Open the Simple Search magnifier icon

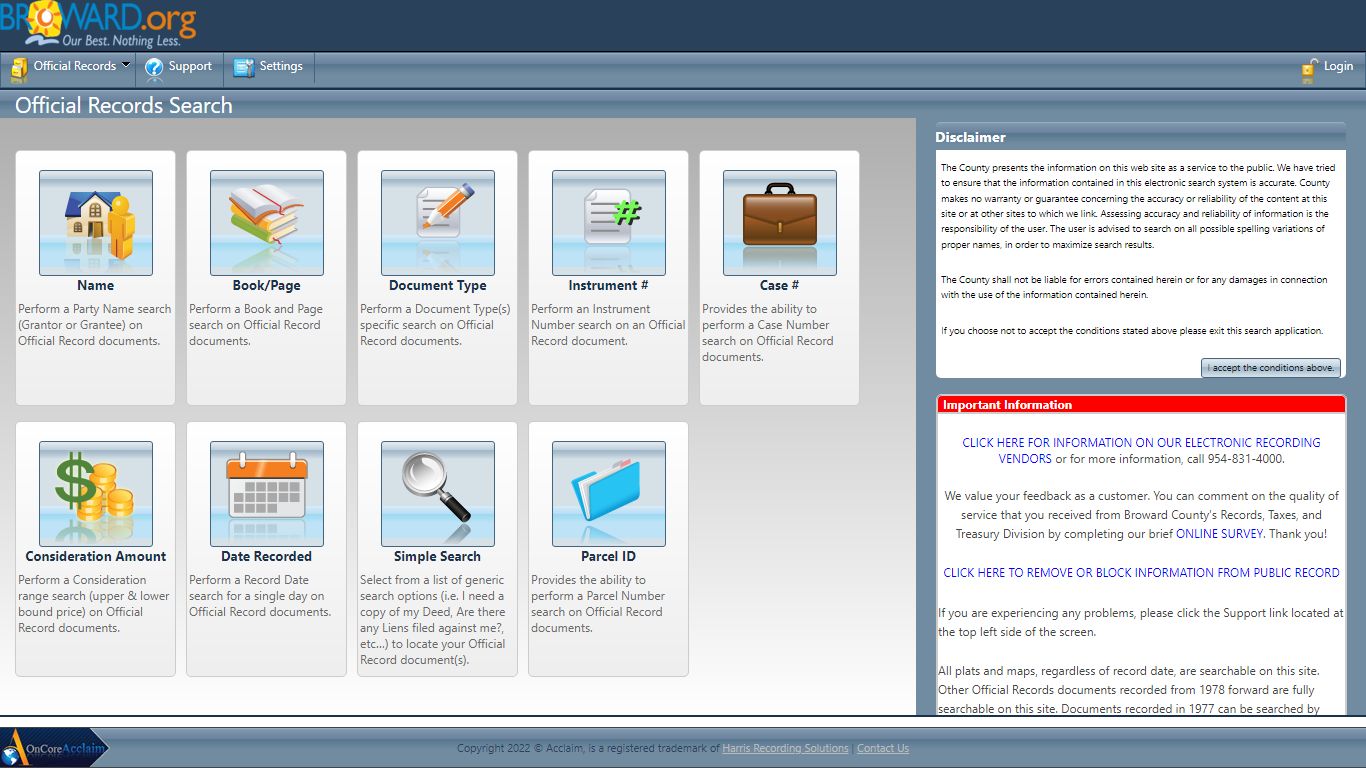[438, 494]
